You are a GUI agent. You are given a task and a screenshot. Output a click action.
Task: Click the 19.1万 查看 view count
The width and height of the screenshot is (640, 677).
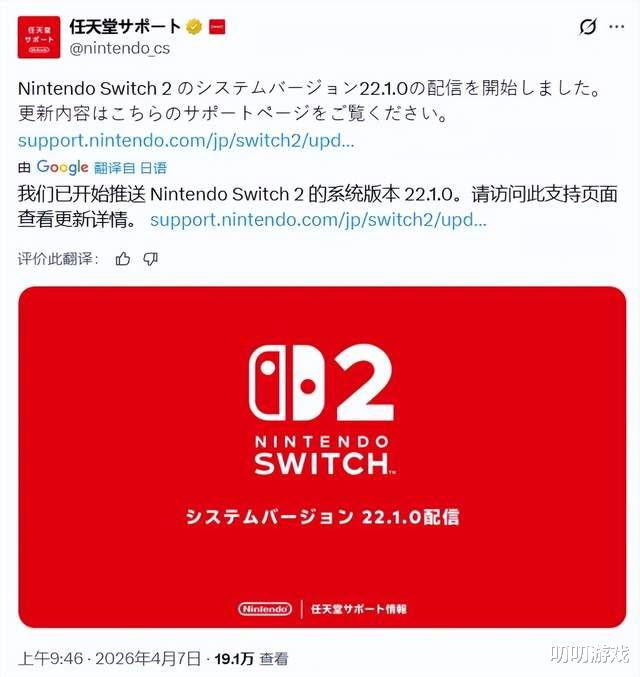pos(251,659)
